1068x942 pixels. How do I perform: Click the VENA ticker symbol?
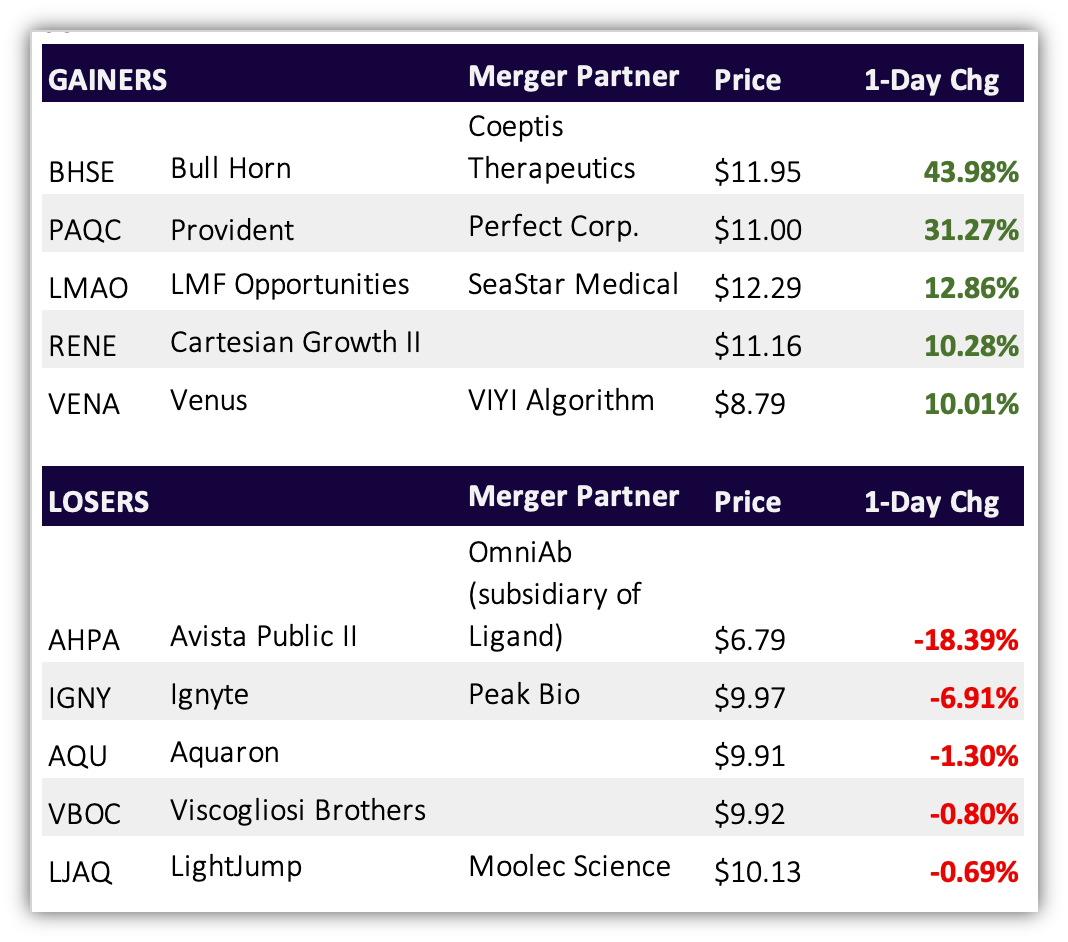[84, 404]
